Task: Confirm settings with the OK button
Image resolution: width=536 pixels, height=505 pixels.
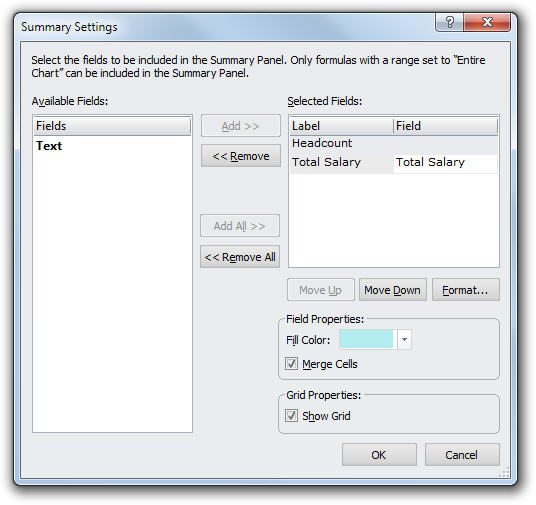Action: (379, 455)
